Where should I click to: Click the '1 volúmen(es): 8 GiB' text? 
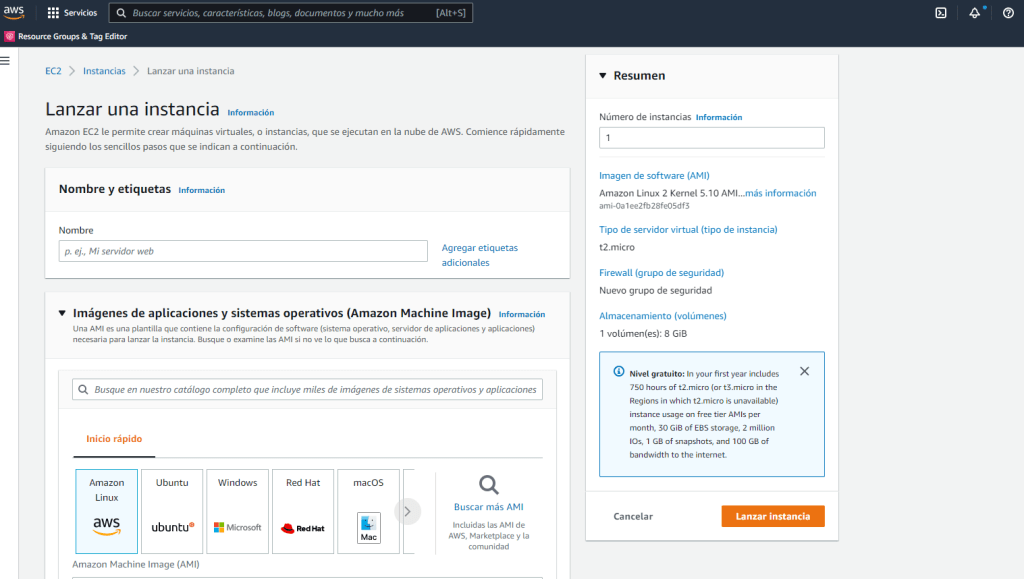pos(643,334)
